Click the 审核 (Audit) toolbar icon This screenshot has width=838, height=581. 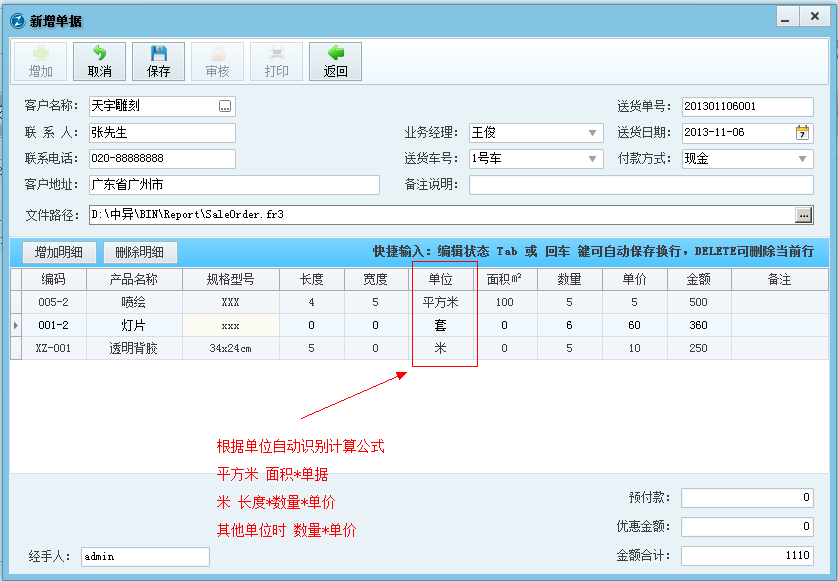pyautogui.click(x=218, y=60)
